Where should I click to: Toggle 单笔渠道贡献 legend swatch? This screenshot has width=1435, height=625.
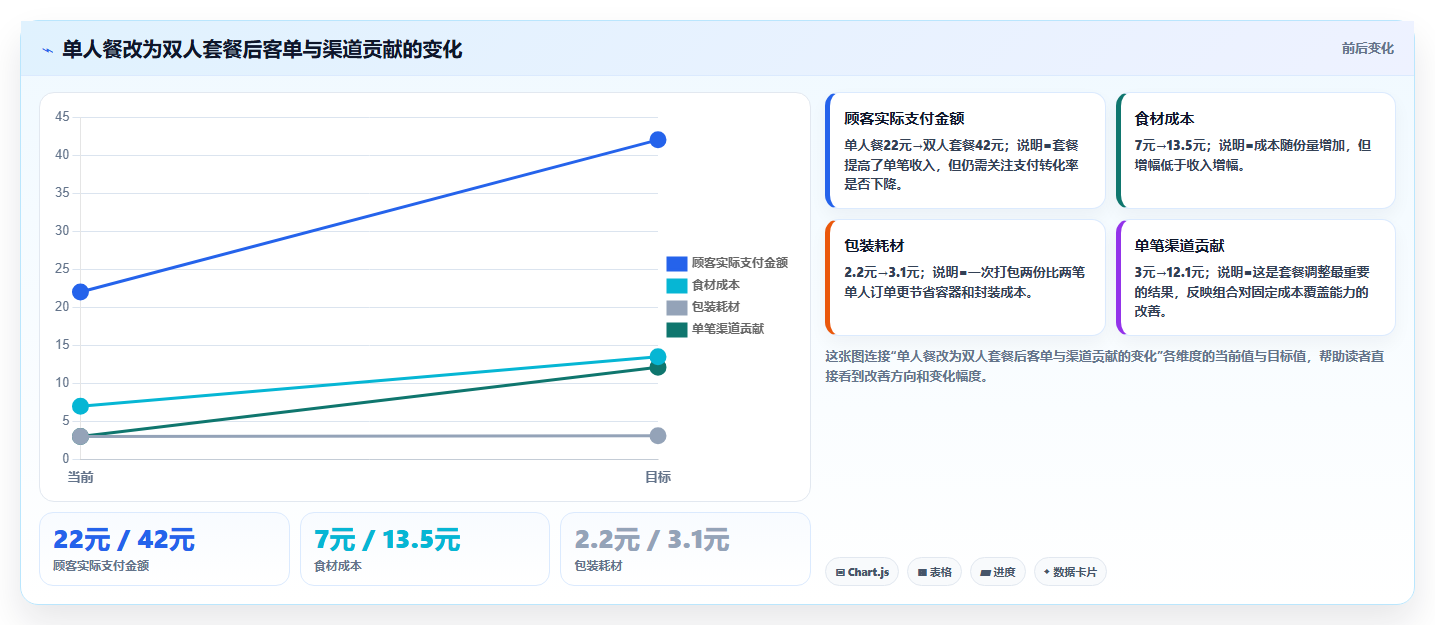pos(676,329)
